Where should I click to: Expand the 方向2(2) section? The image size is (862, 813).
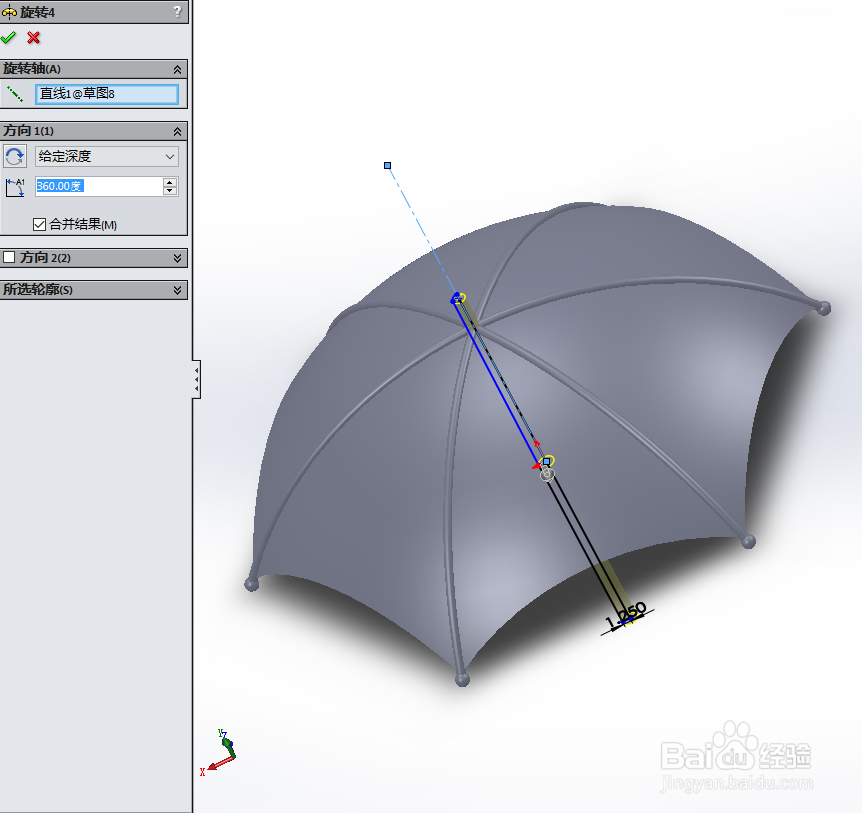(177, 258)
